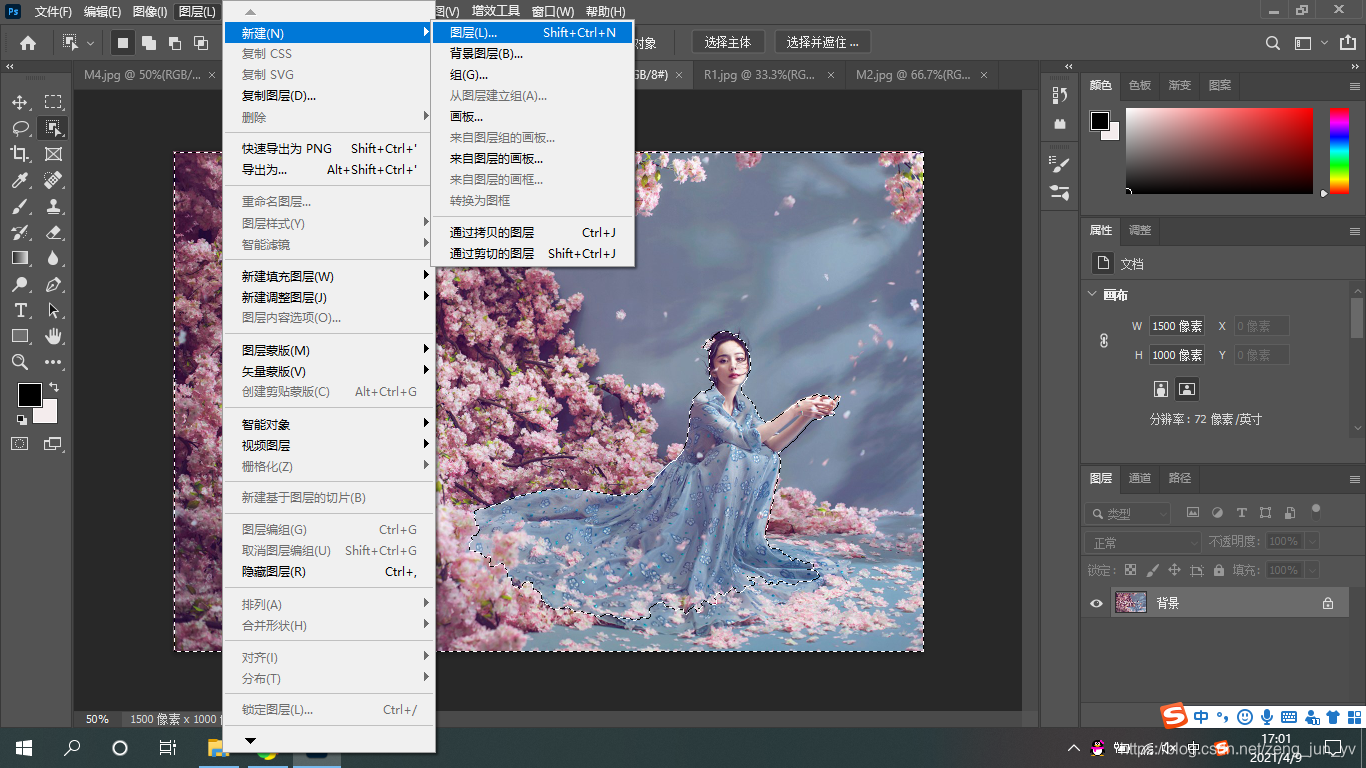Open the foreground color swatch
This screenshot has width=1366, height=768.
[30, 394]
